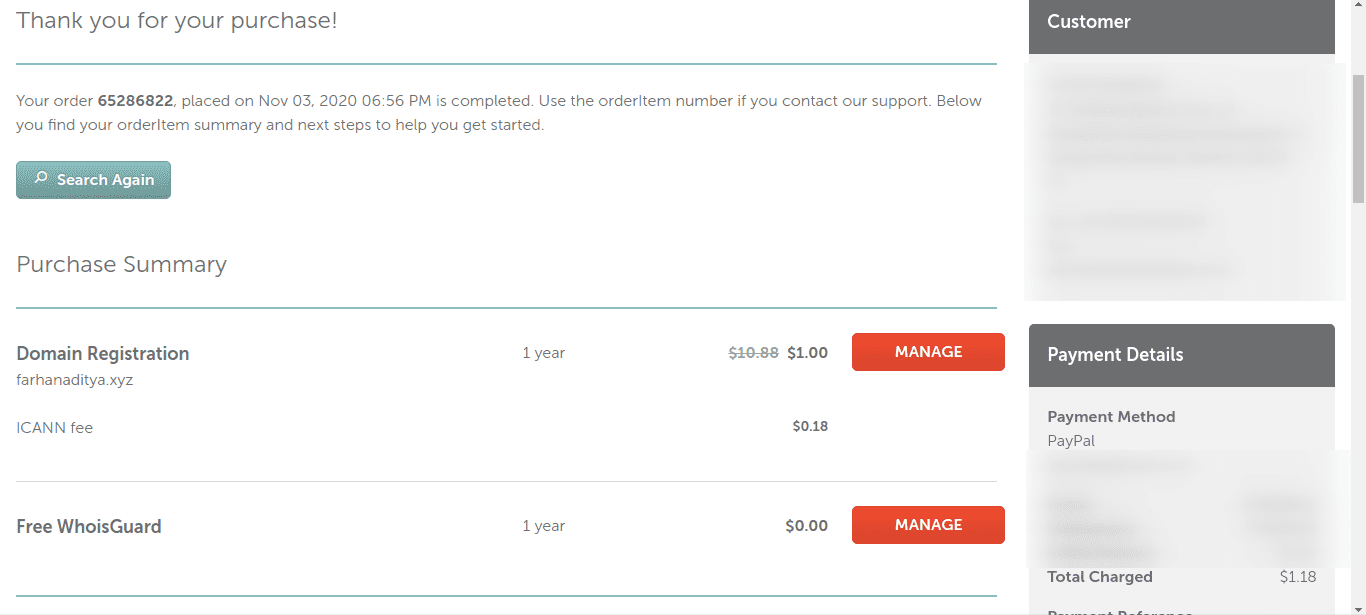Click the magnifying glass icon on Search Again
Viewport: 1366px width, 615px height.
39,179
